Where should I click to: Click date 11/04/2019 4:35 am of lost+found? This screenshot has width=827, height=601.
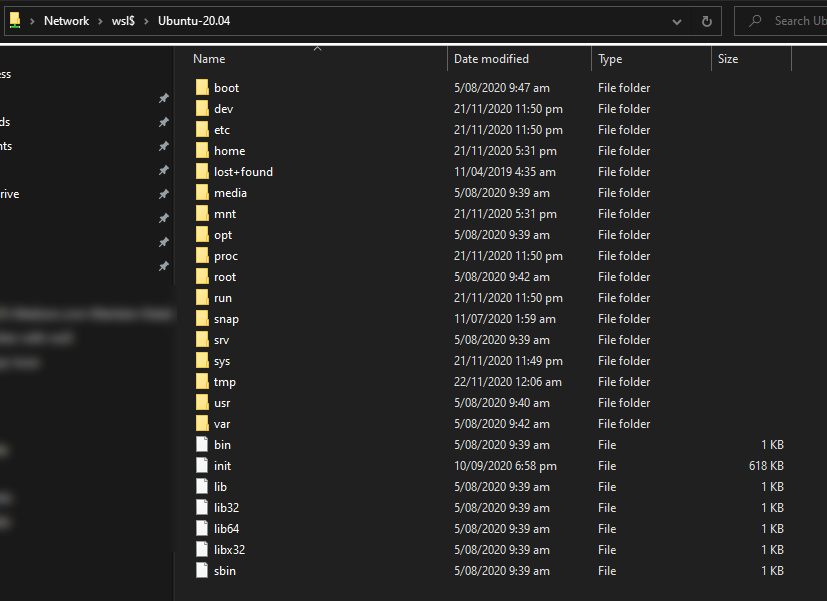[505, 172]
